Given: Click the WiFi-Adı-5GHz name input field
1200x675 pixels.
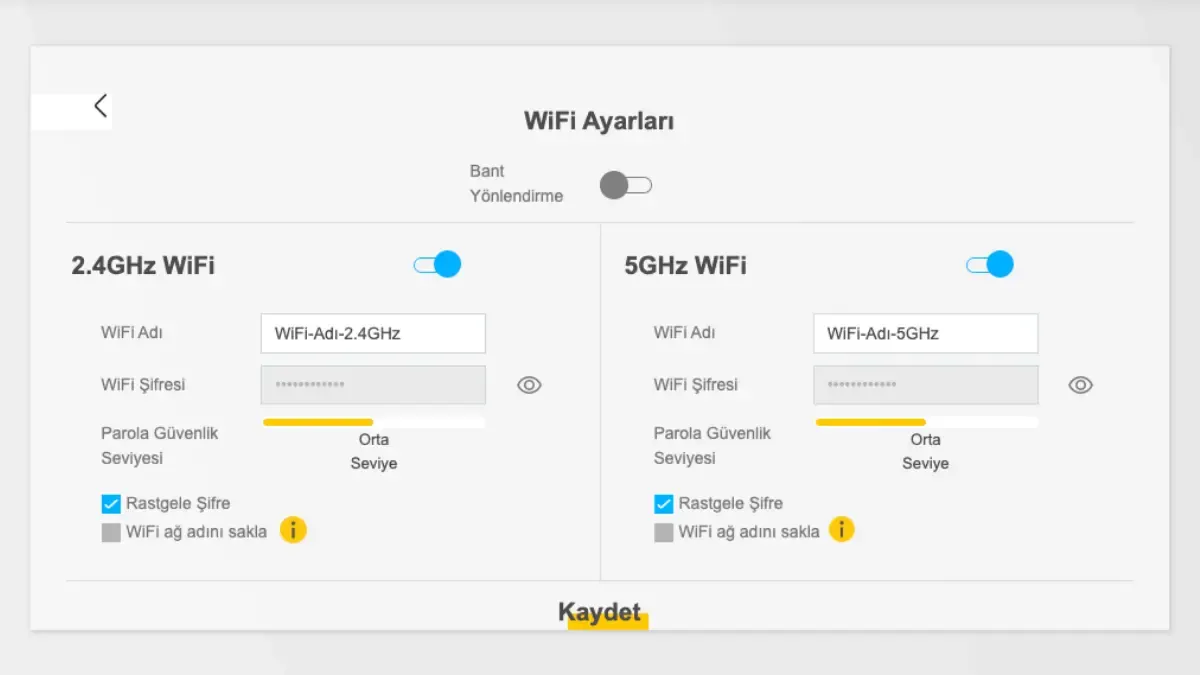Looking at the screenshot, I should [925, 333].
